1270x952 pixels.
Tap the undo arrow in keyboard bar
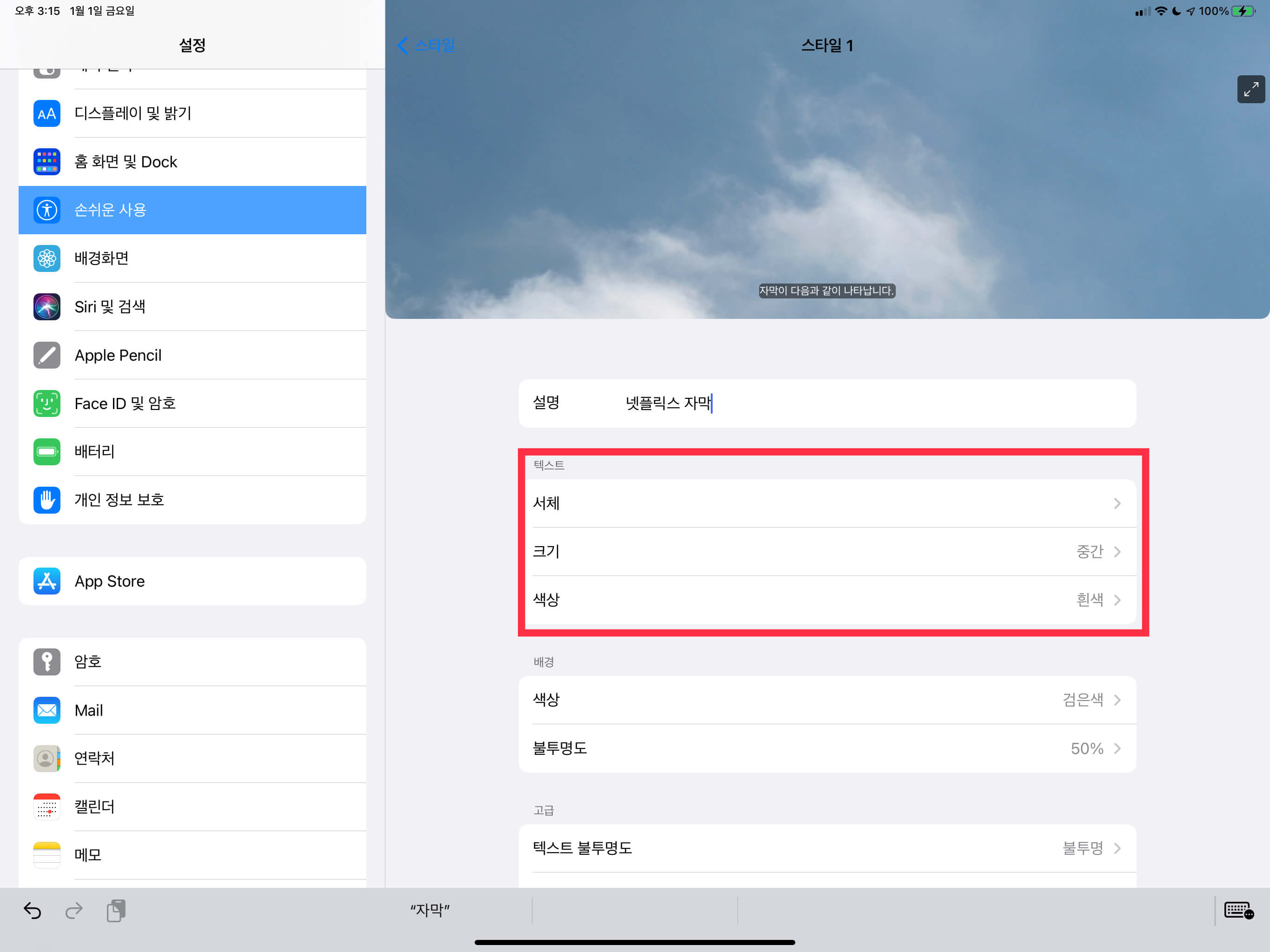tap(32, 911)
